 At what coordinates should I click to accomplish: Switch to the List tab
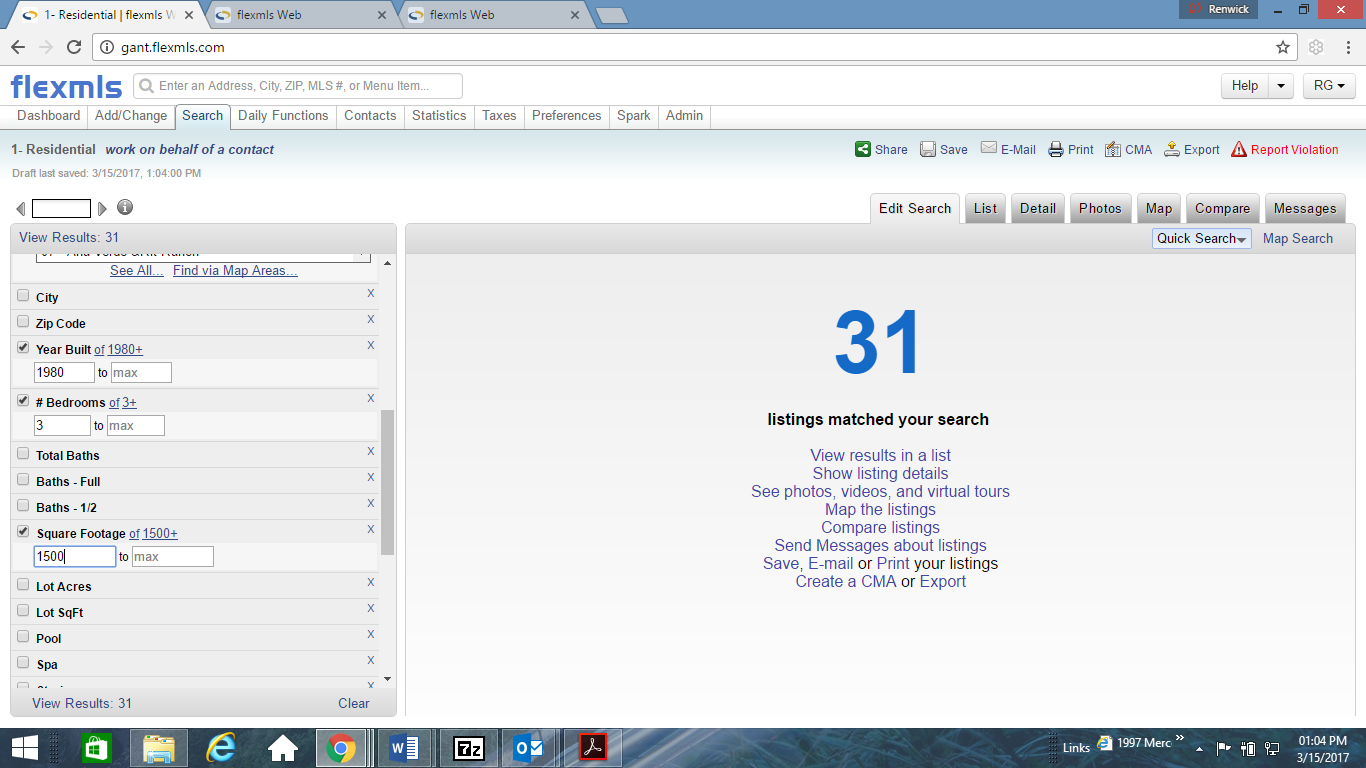[x=985, y=208]
